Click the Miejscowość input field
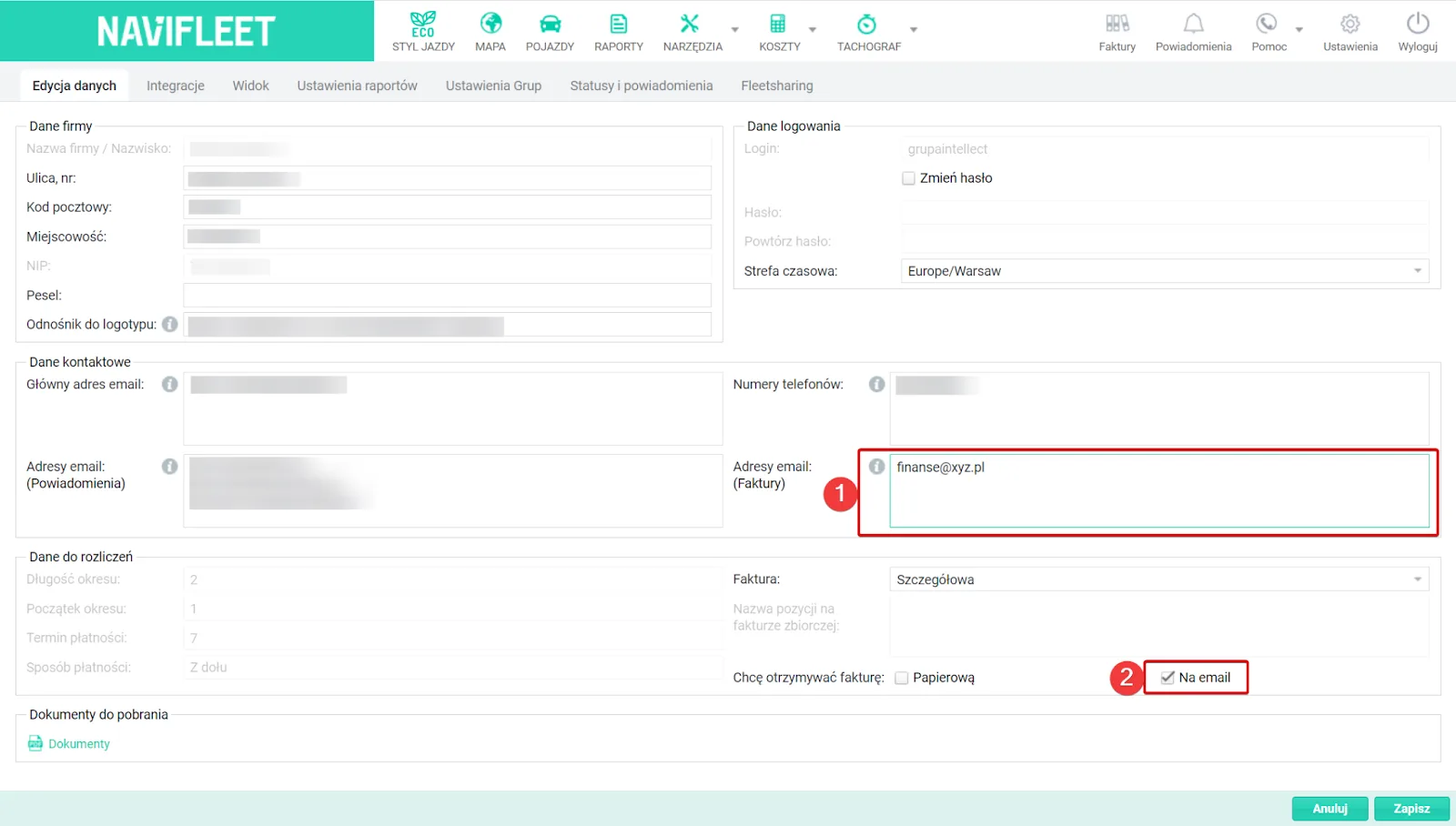This screenshot has width=1456, height=826. pos(448,237)
